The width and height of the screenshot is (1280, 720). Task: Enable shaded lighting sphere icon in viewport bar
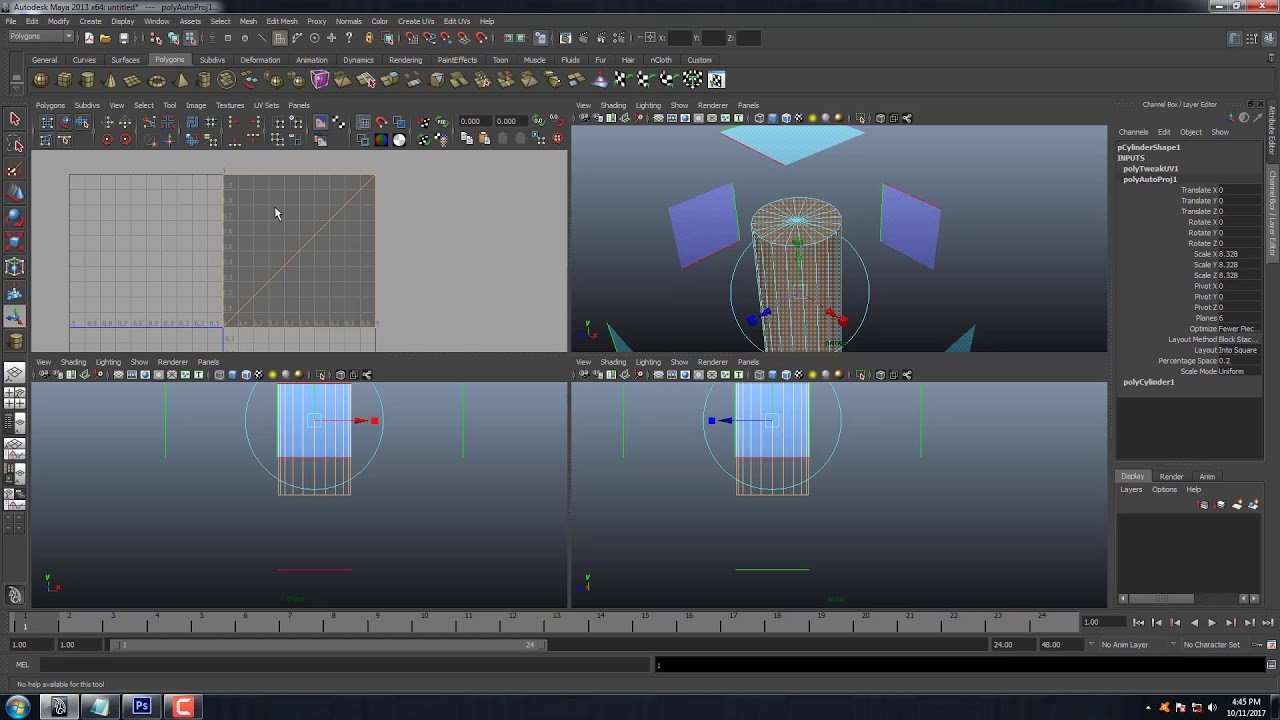point(811,118)
